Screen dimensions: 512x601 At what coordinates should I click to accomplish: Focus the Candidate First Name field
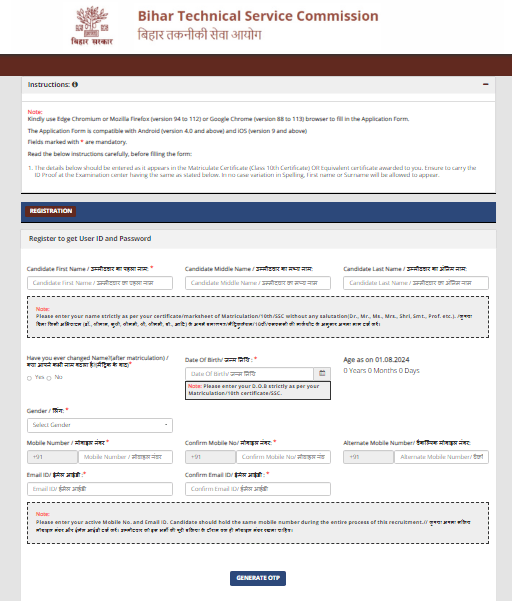[100, 283]
